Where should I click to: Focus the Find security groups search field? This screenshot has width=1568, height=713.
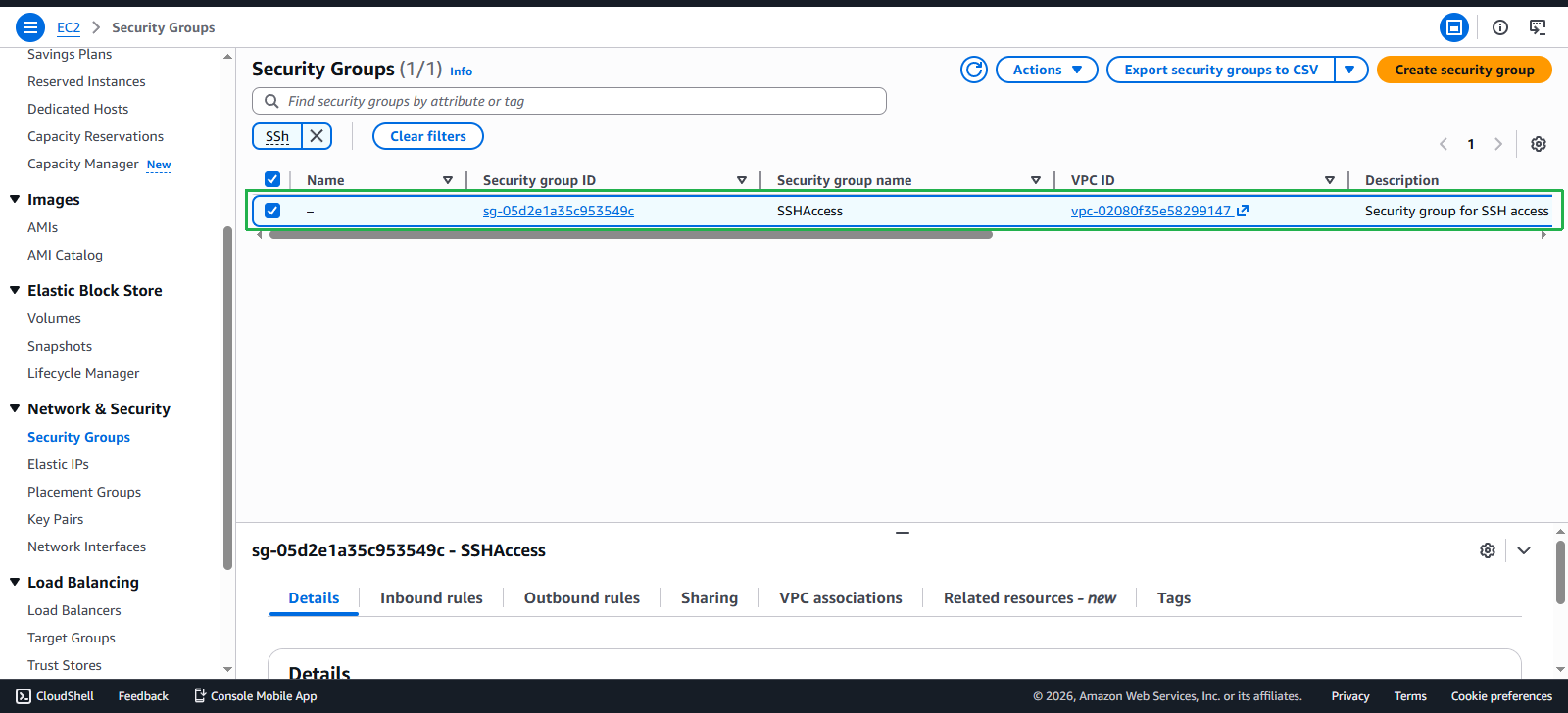click(x=569, y=101)
